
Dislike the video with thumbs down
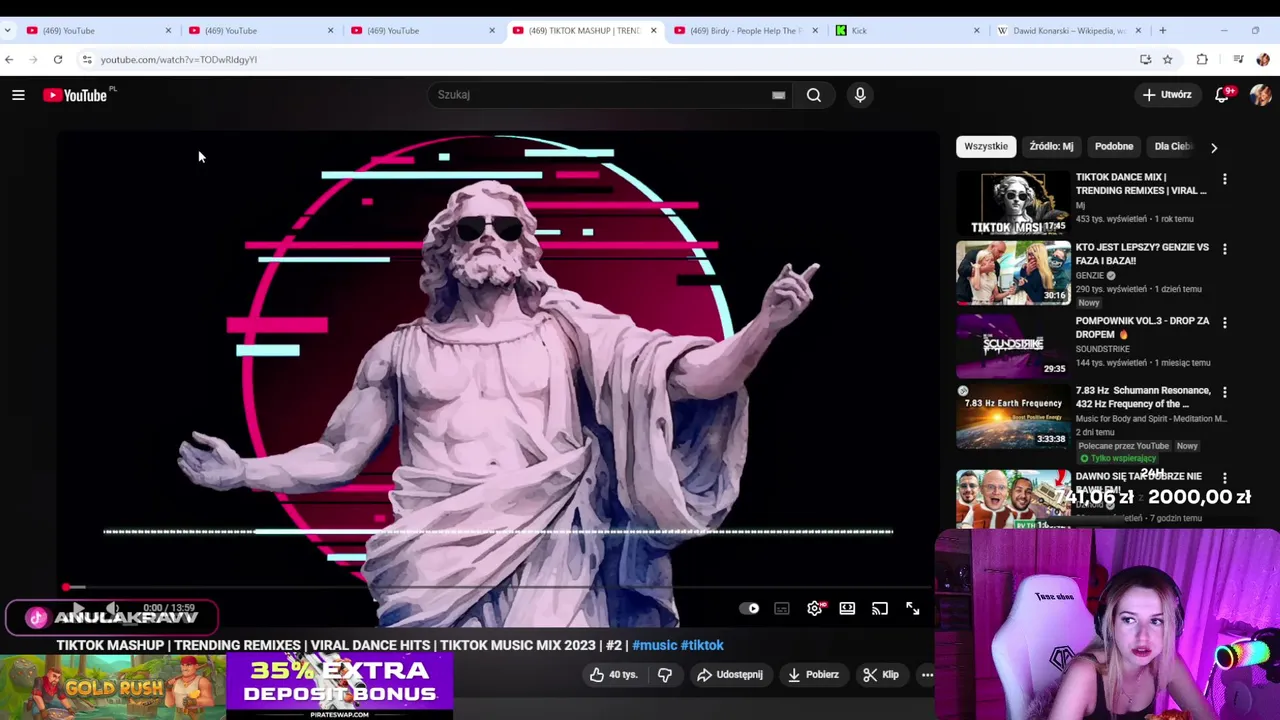coord(665,675)
